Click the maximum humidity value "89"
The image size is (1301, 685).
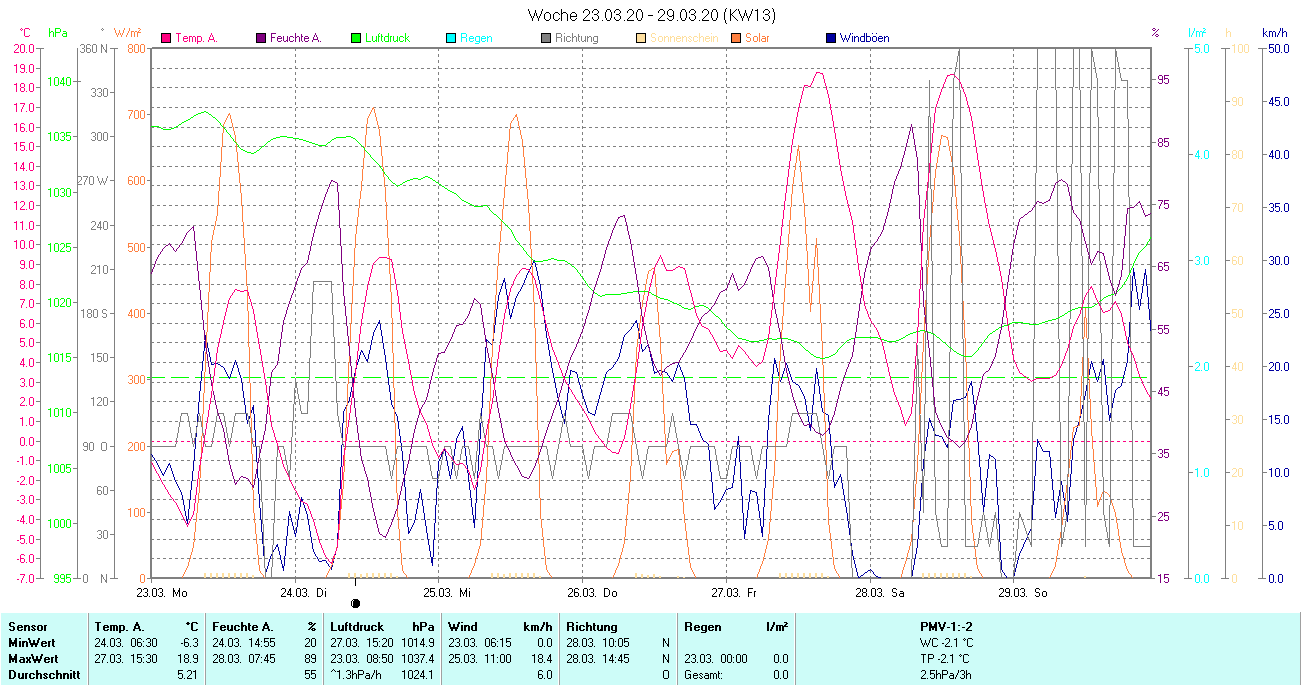tap(310, 659)
